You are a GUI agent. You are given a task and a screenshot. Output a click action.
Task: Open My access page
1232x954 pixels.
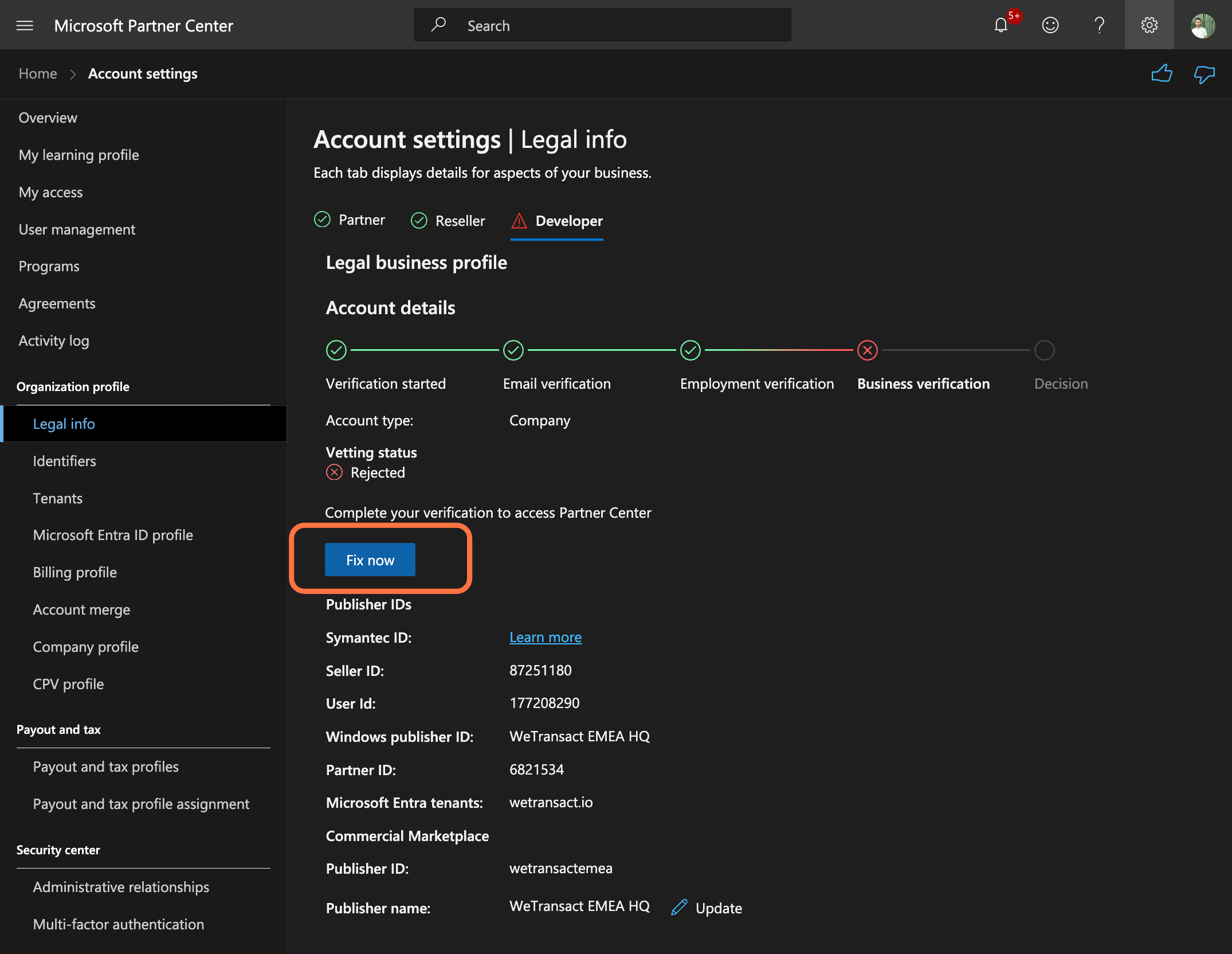pos(50,192)
